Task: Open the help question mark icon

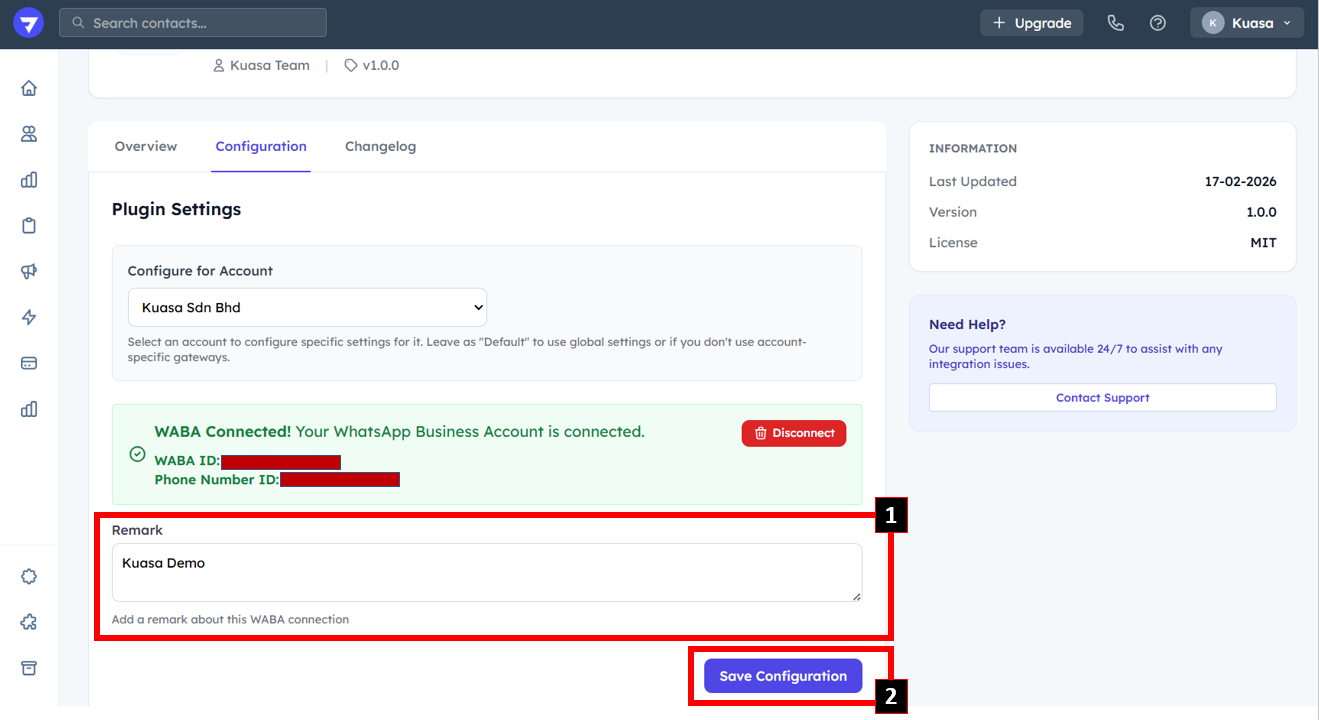Action: (1158, 23)
